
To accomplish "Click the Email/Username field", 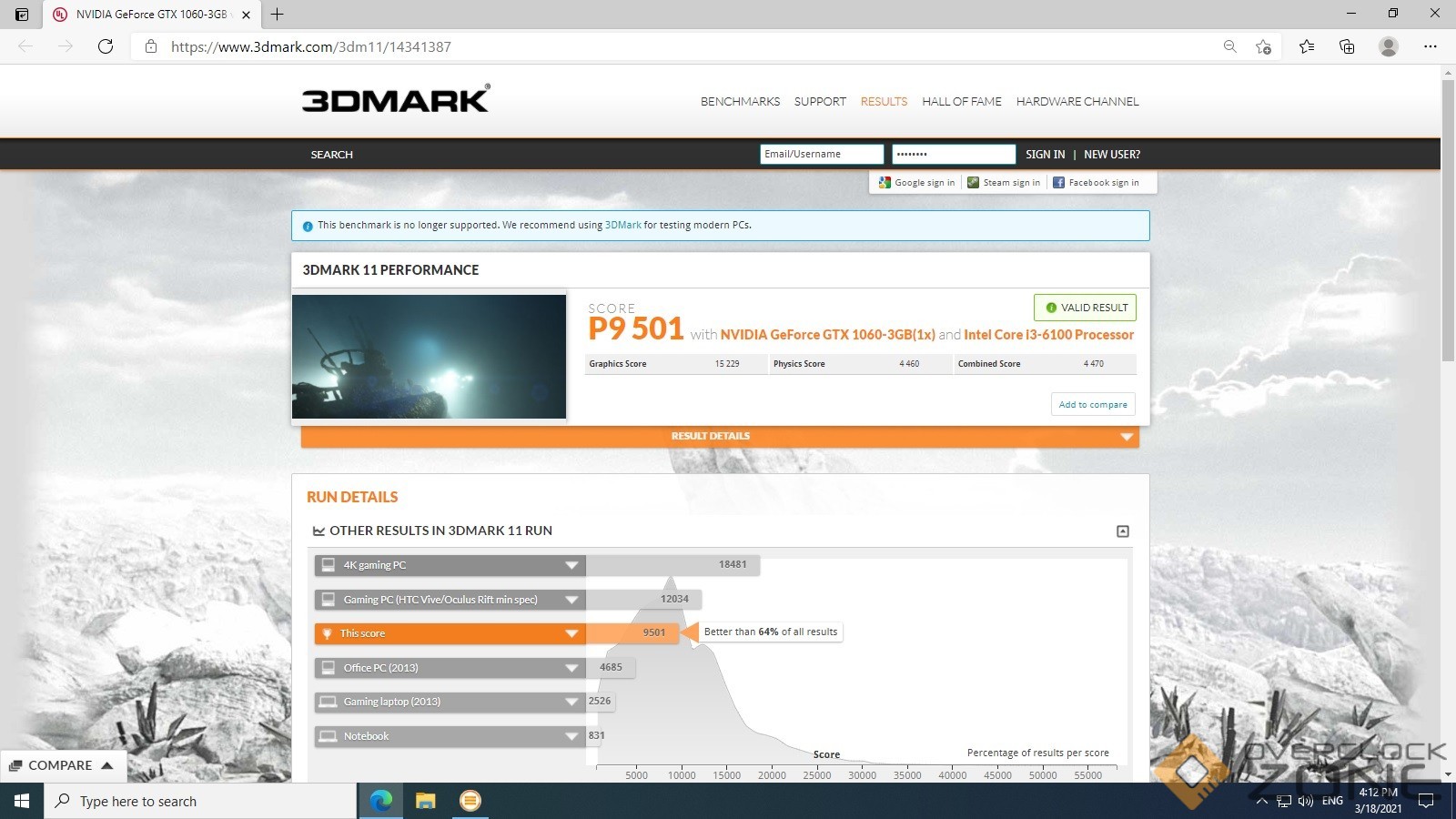I will coord(822,155).
